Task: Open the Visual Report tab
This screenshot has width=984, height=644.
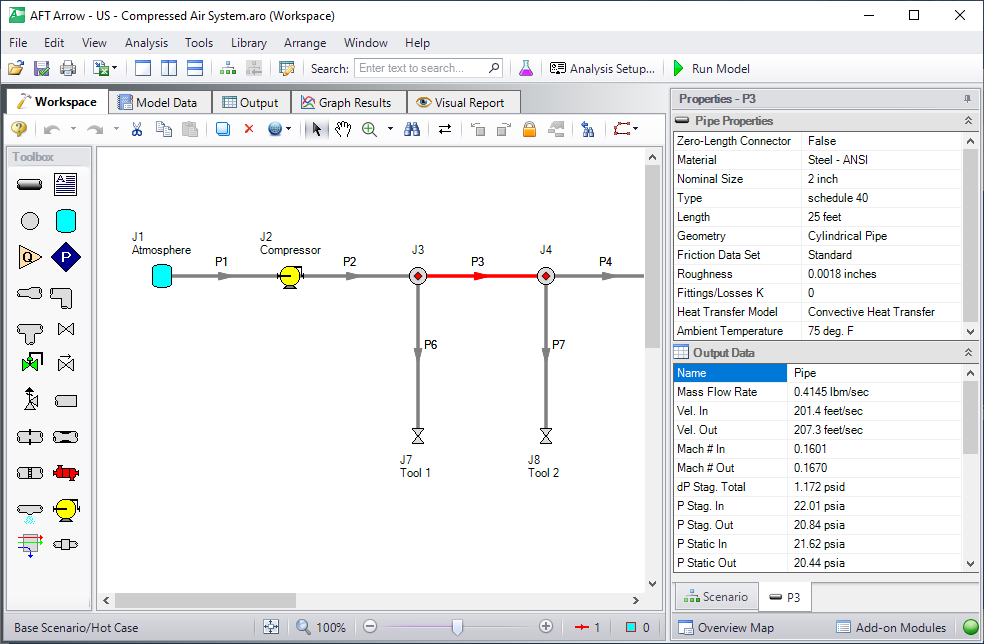Action: [462, 102]
